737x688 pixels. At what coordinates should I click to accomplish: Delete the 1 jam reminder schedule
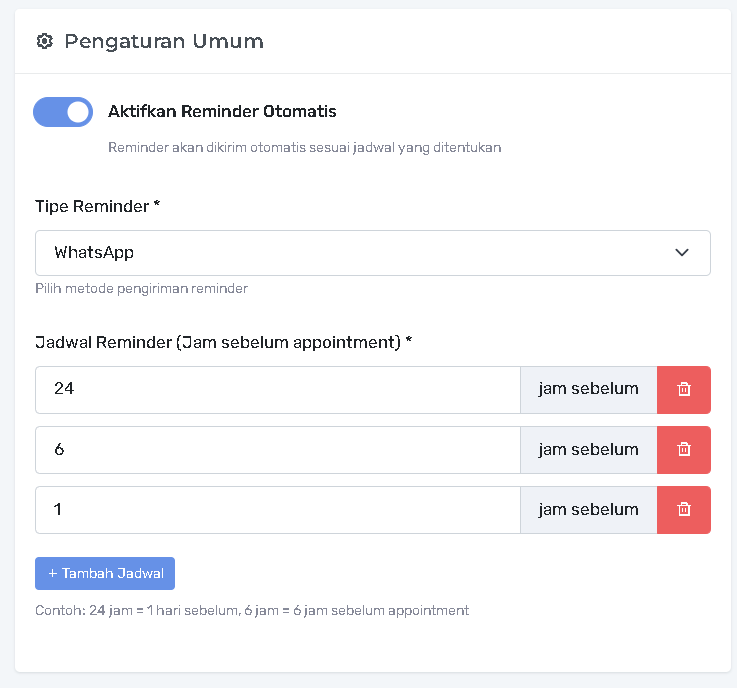tap(684, 509)
